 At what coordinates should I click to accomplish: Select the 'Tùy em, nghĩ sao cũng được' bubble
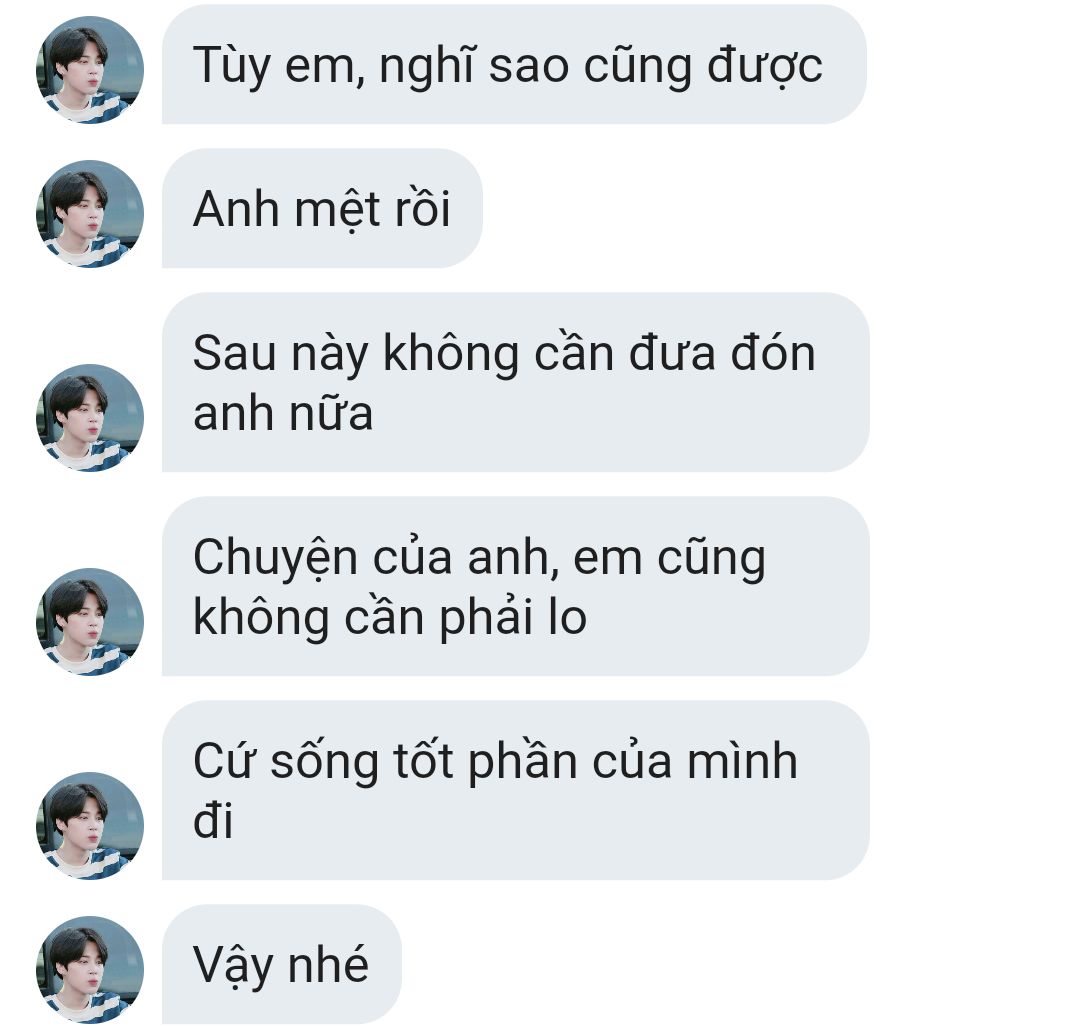(514, 64)
